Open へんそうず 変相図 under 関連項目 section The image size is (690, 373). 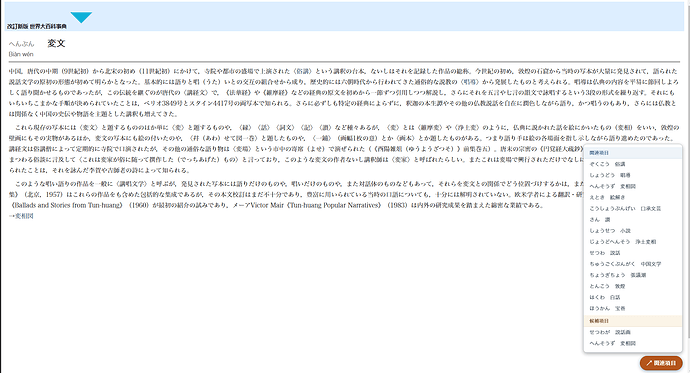613,186
